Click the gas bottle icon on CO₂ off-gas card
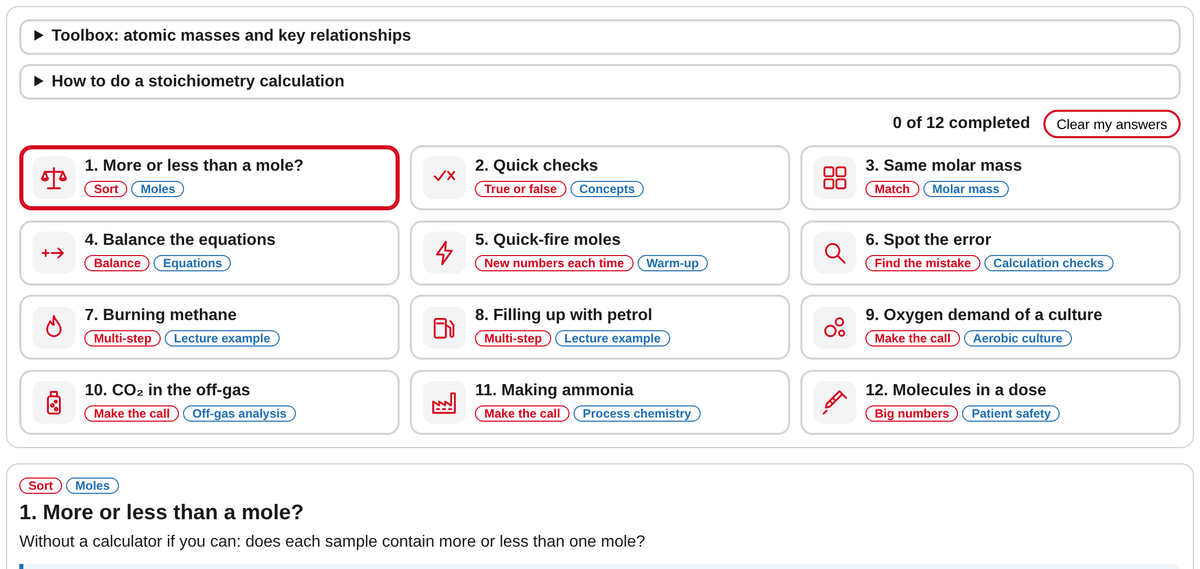This screenshot has width=1200, height=569. pos(54,402)
